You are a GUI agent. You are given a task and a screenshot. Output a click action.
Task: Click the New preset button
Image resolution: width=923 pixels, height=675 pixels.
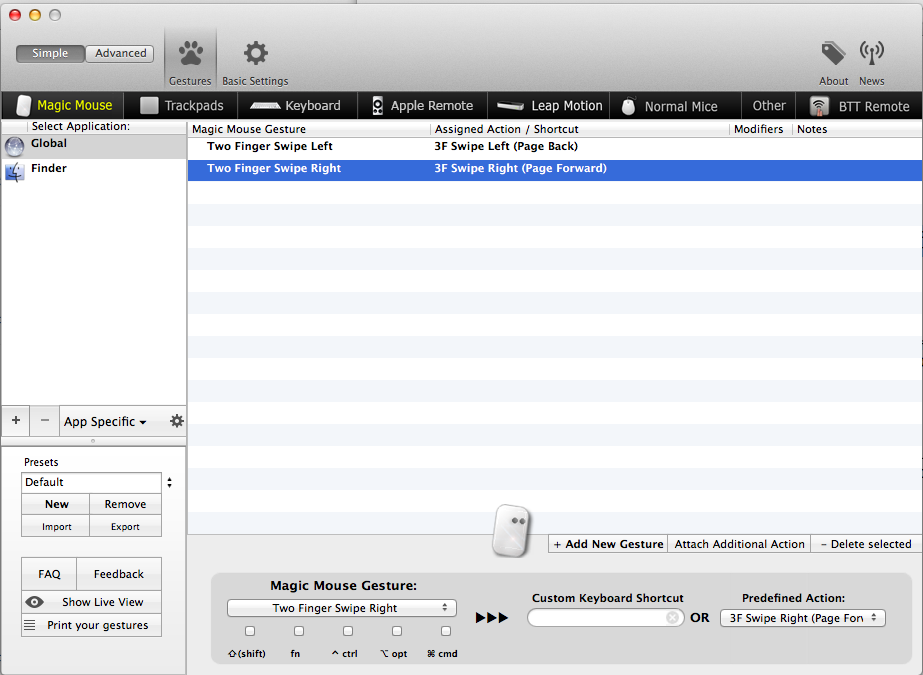pos(56,504)
